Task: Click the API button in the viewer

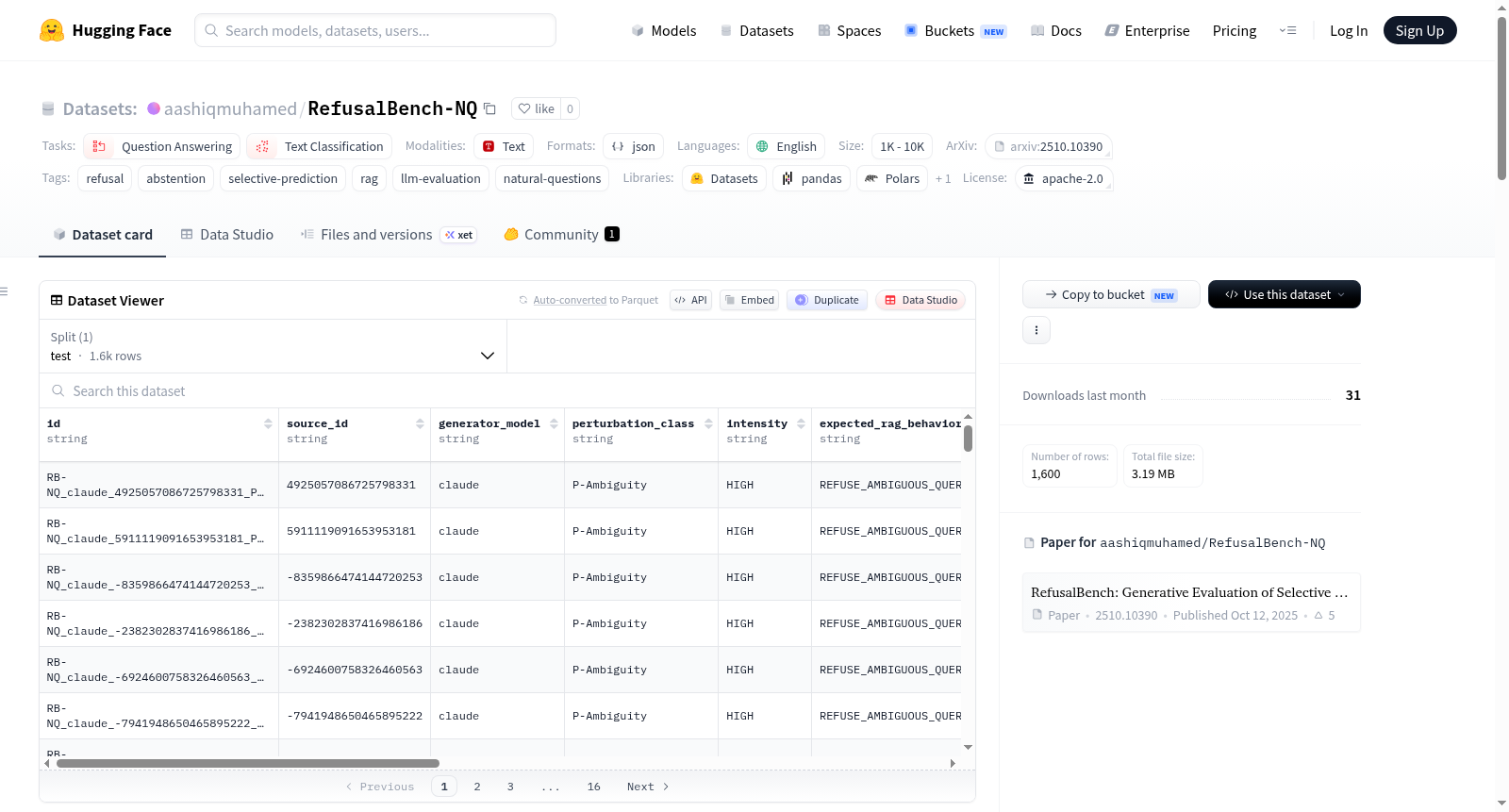Action: (x=690, y=300)
